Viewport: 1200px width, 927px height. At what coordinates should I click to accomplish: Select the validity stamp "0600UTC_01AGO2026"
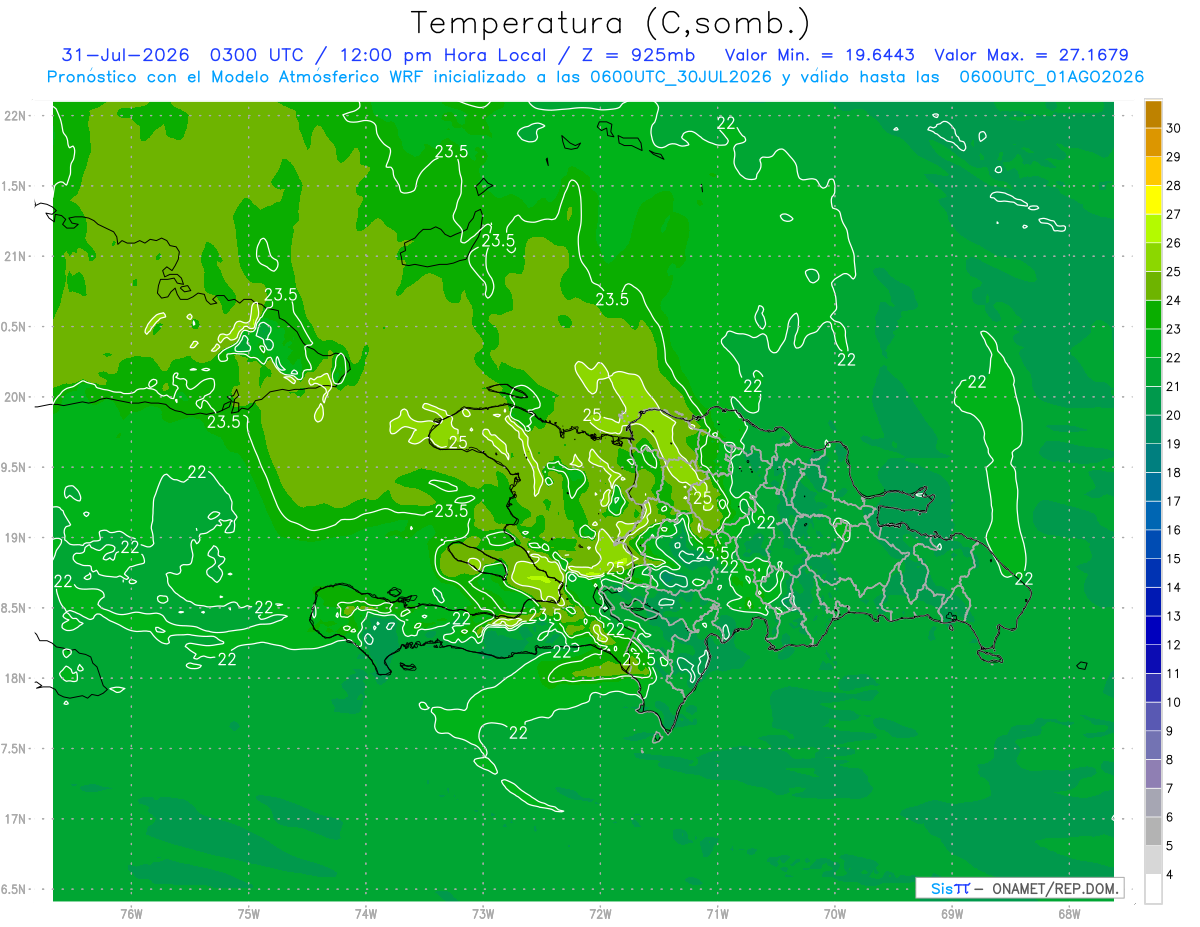pyautogui.click(x=1052, y=77)
